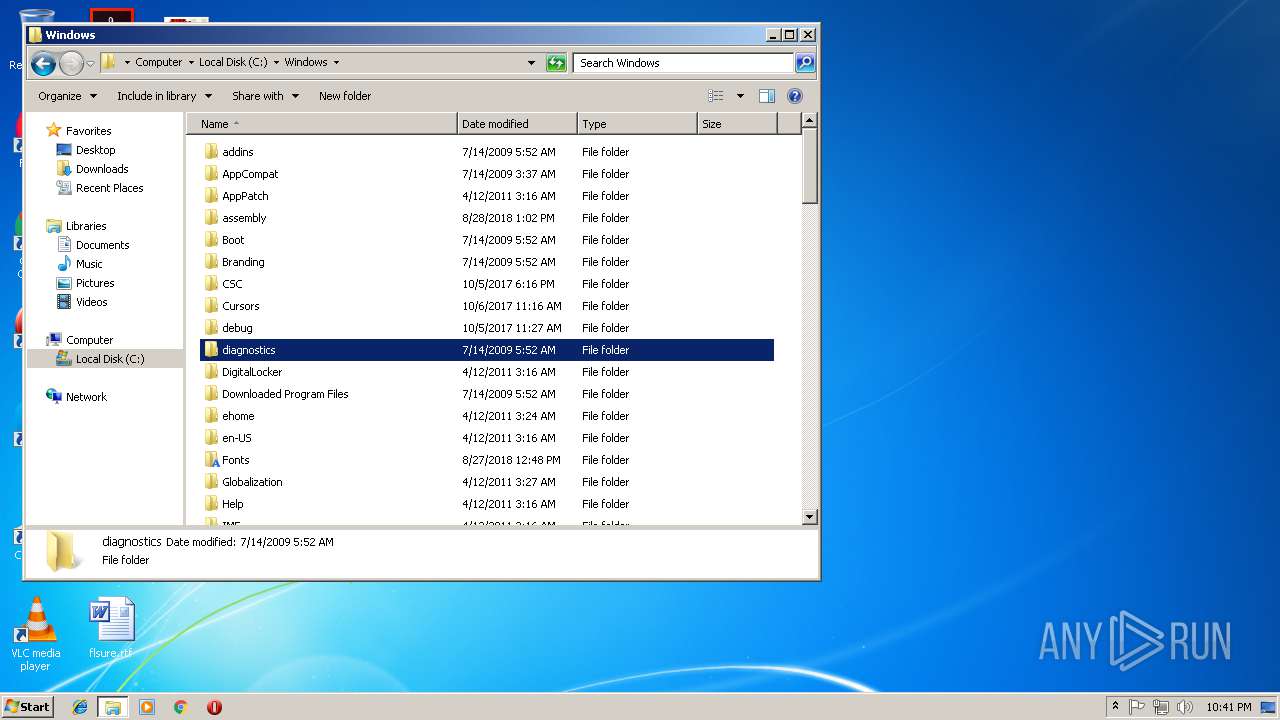Launch Google Chrome from taskbar
The image size is (1280, 720).
[x=181, y=707]
